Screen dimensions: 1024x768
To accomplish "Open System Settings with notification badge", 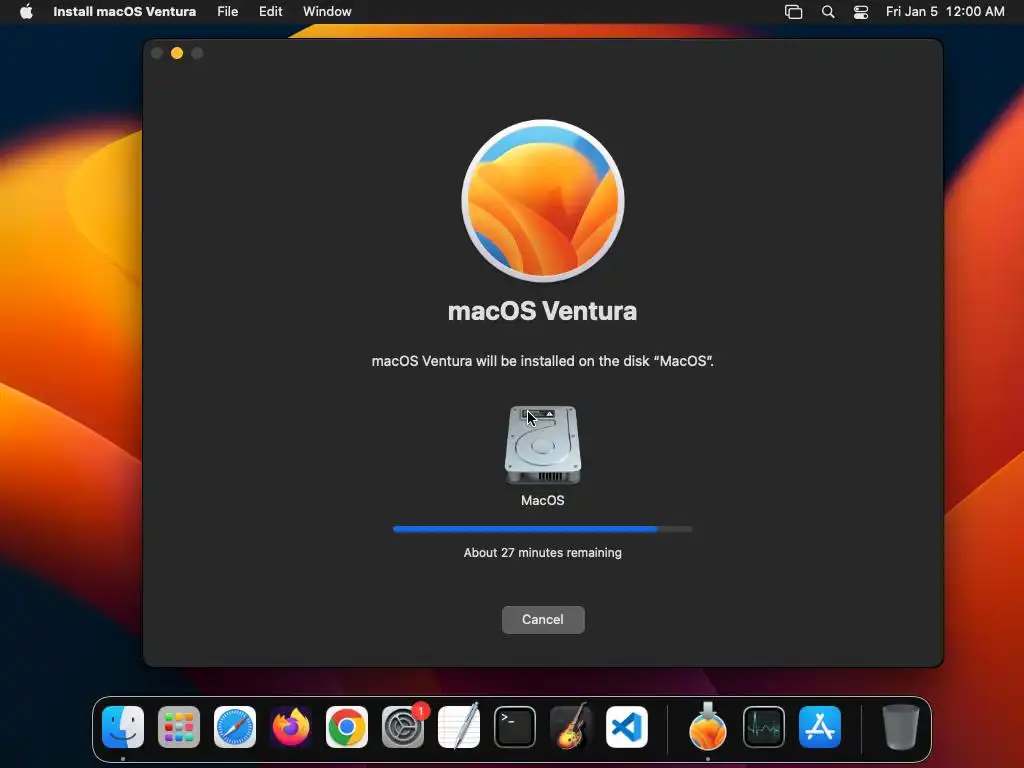I will point(403,726).
